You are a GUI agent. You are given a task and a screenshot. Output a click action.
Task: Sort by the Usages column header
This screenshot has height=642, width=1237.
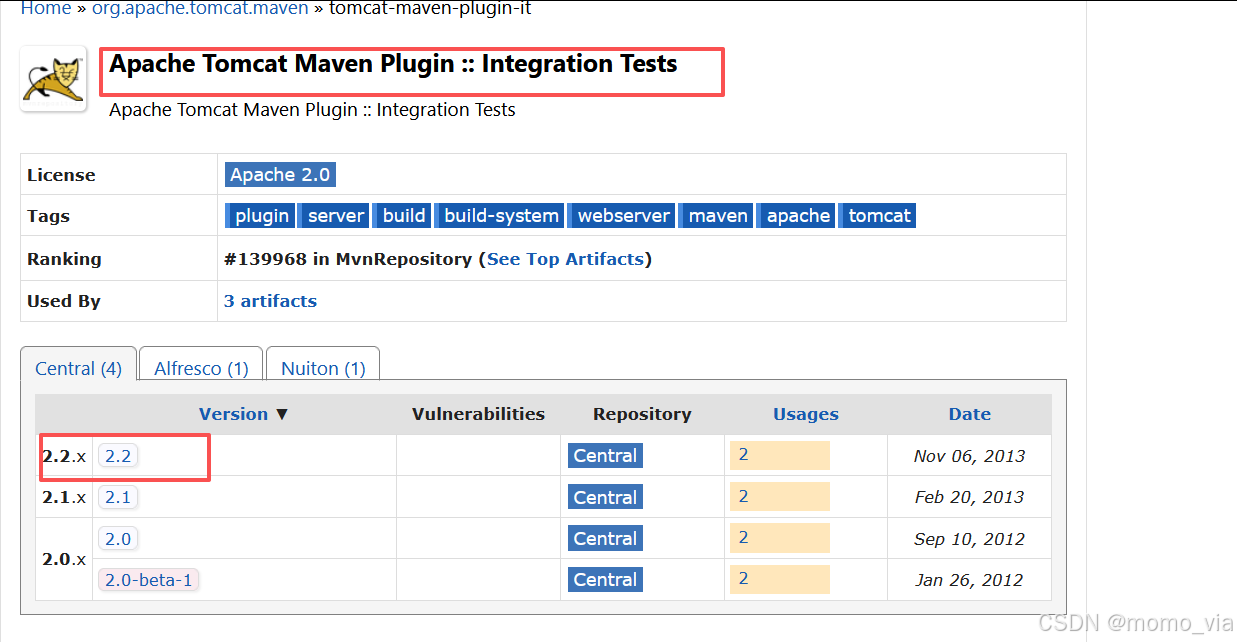806,414
